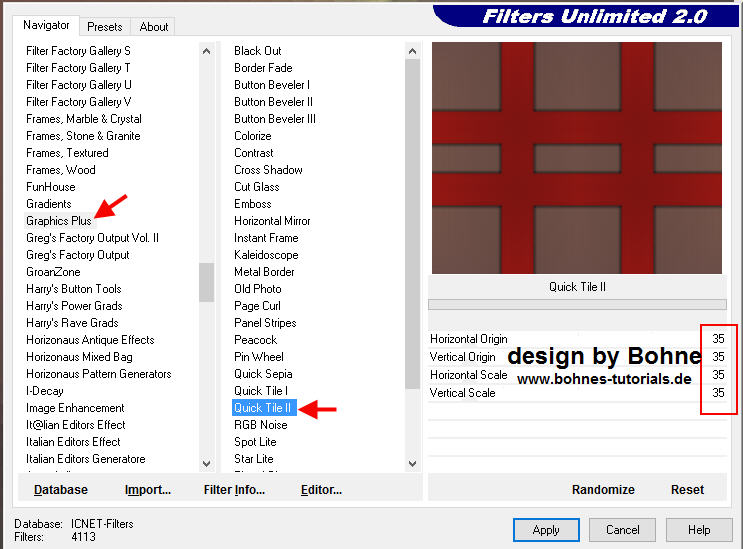Viewport: 743px width, 549px height.
Task: Choose Filter Factory Gallery T
Action: (78, 68)
